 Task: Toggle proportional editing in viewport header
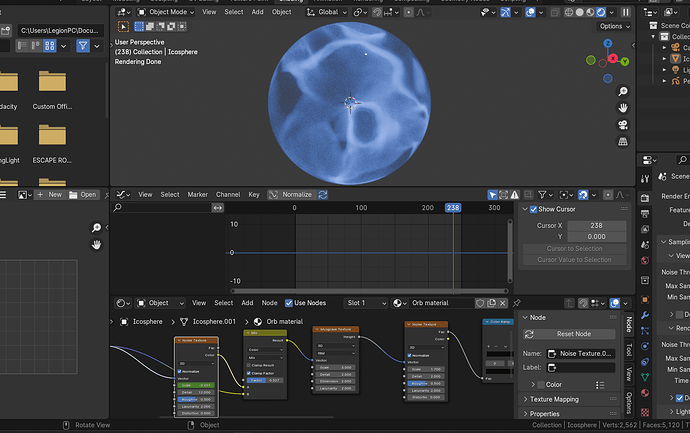[408, 12]
